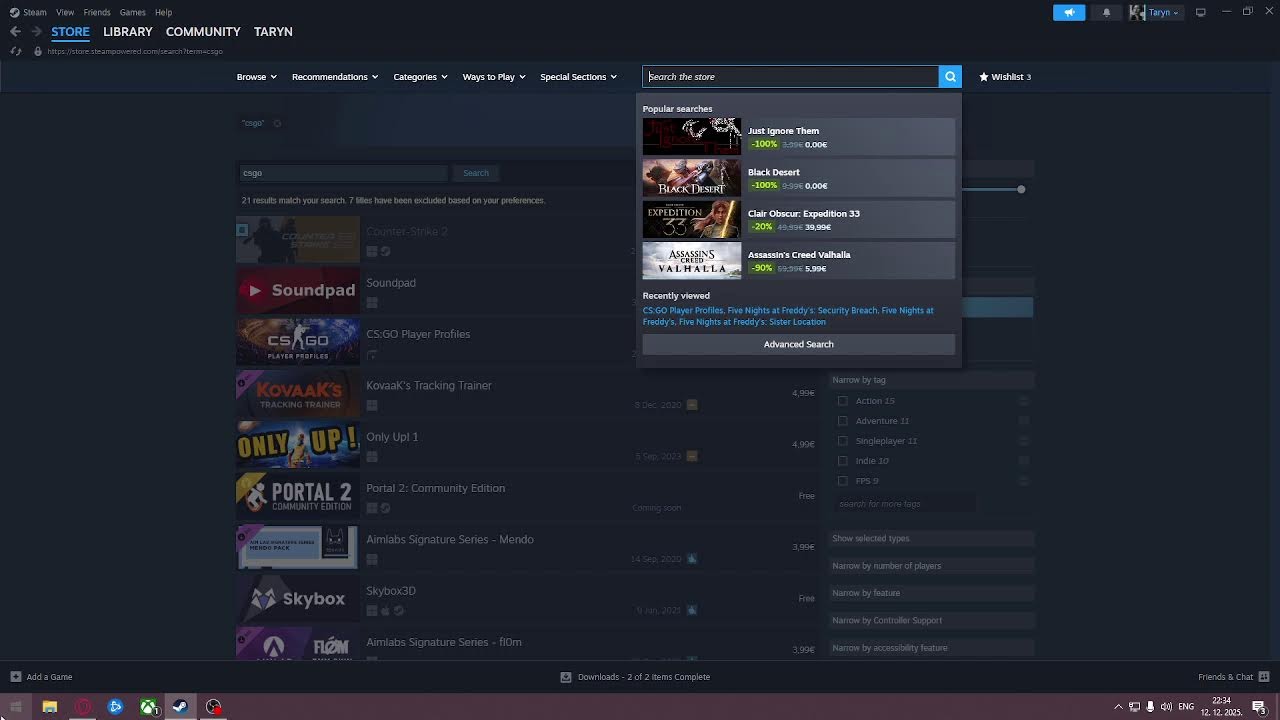Open Big Picture mode monitor icon
Image resolution: width=1280 pixels, height=720 pixels.
pos(1201,12)
